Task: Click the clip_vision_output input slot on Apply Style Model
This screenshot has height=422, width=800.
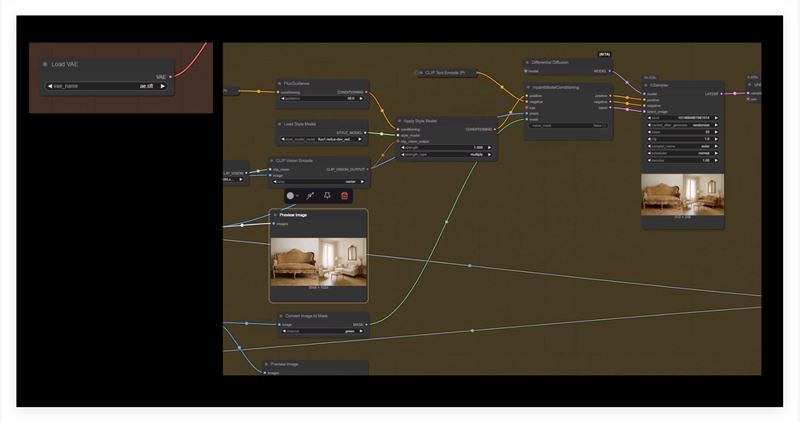Action: click(x=398, y=141)
